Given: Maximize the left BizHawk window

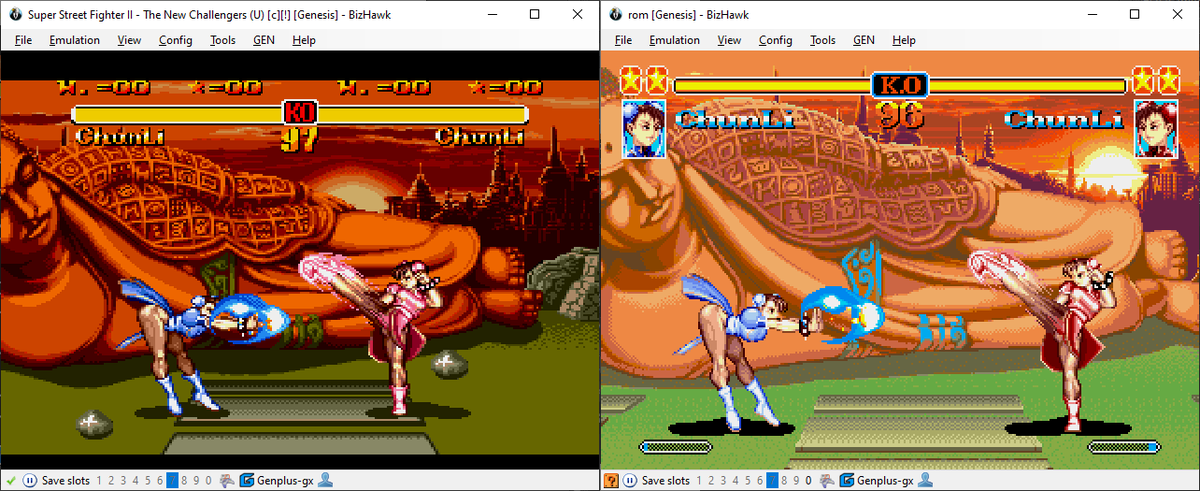Looking at the screenshot, I should click(x=534, y=15).
